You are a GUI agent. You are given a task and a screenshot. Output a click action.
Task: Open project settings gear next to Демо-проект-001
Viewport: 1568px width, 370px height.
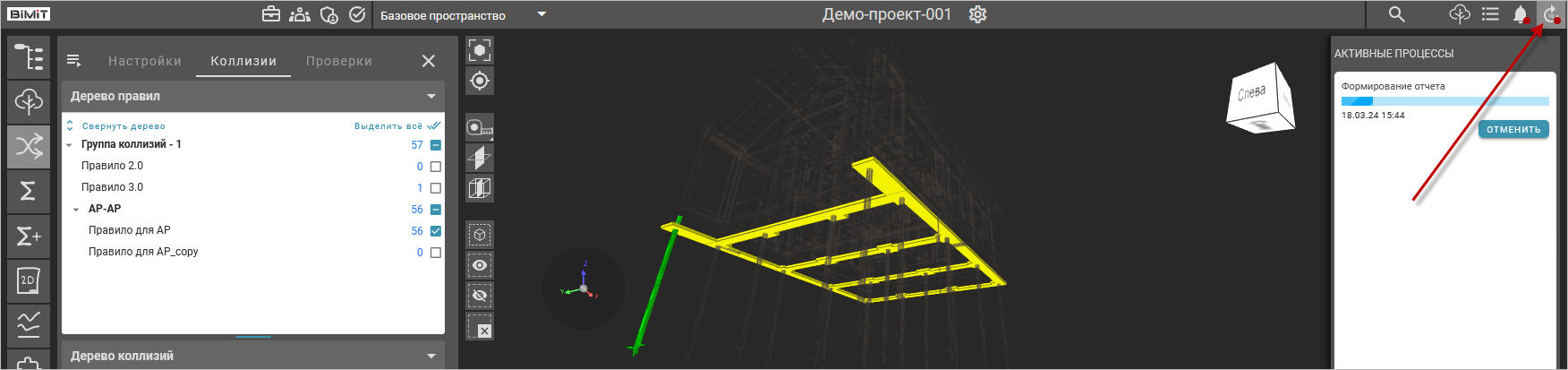coord(977,14)
